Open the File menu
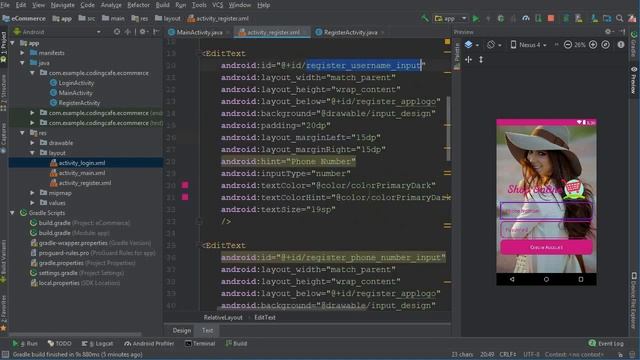Image resolution: width=640 pixels, height=360 pixels. point(5,5)
